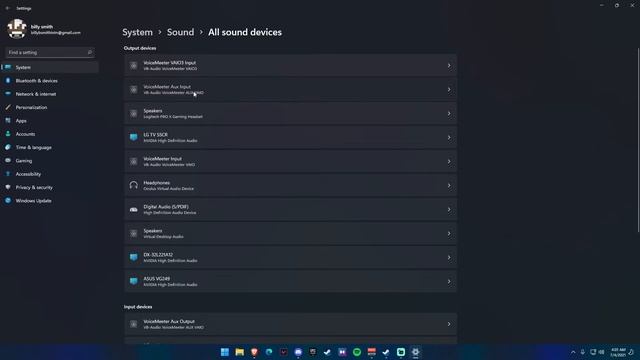Click the Privacy & security shield icon
Viewport: 640px width, 360px height.
pos(8,187)
